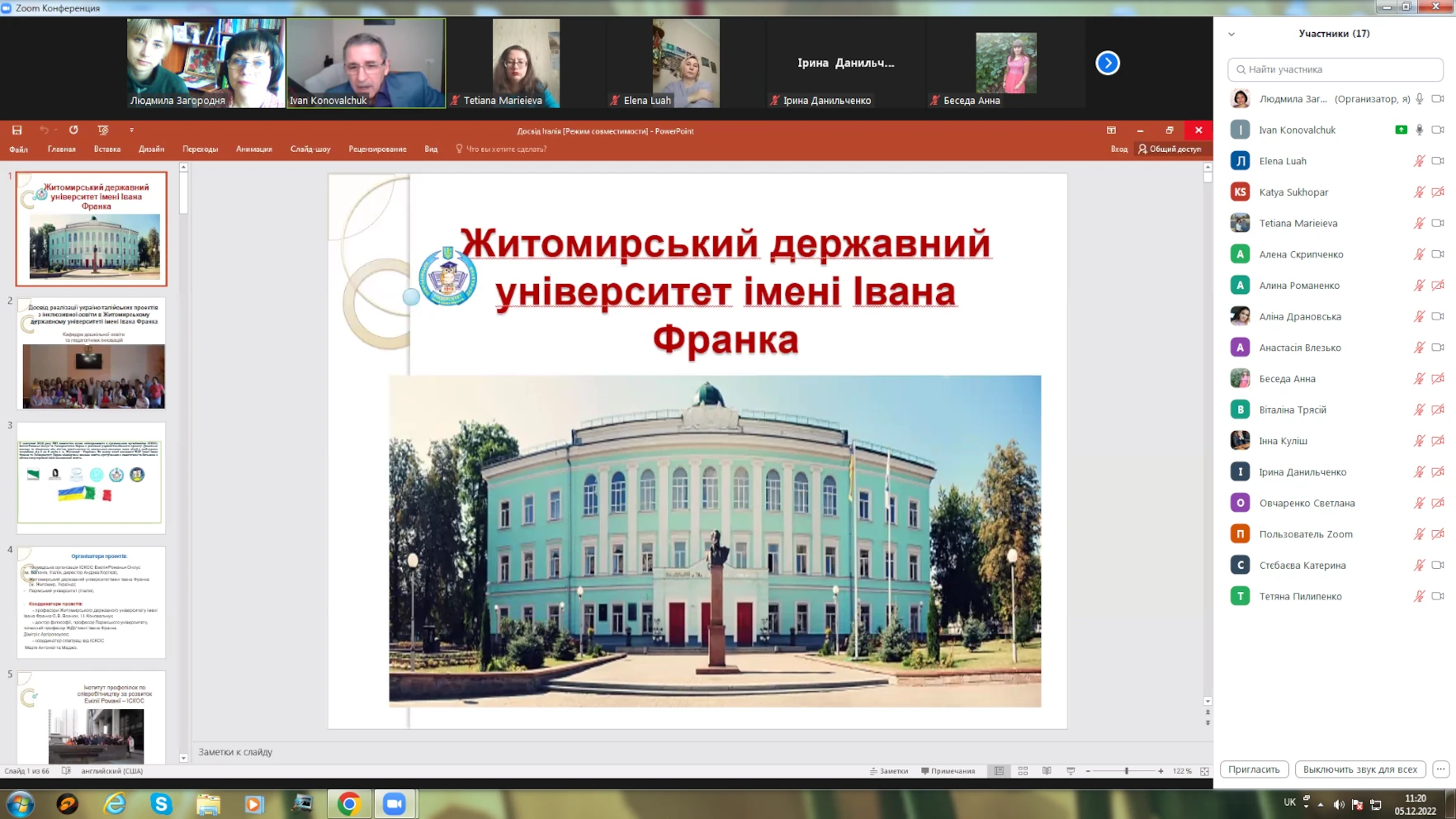
Task: Toggle Алина Романенко's camera-off icon
Action: click(x=1438, y=286)
